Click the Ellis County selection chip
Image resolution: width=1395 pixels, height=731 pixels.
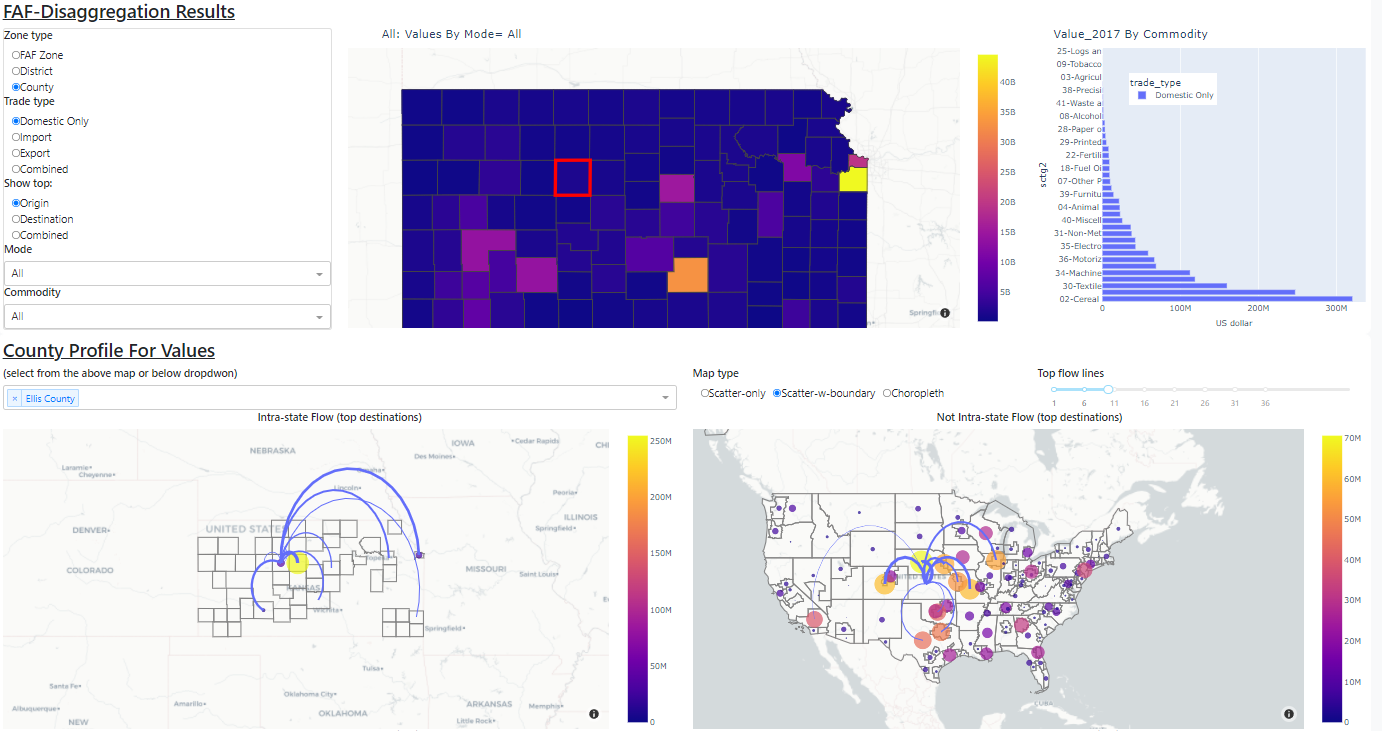tap(43, 398)
